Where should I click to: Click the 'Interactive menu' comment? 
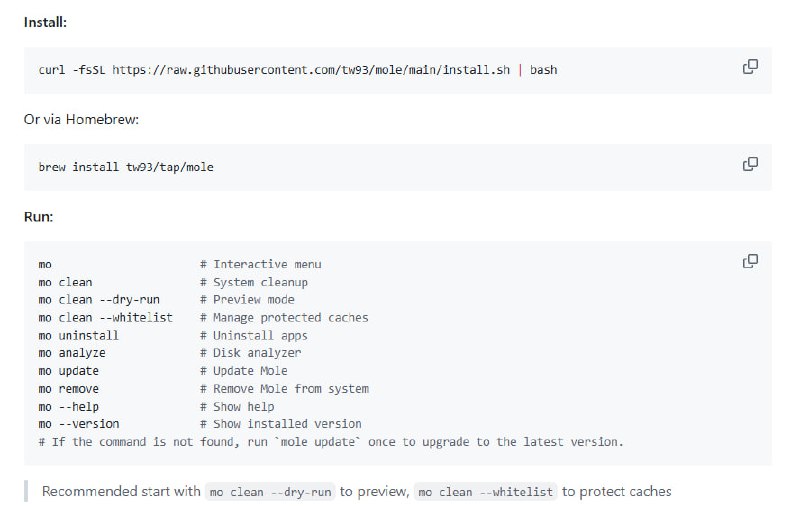[267, 265]
